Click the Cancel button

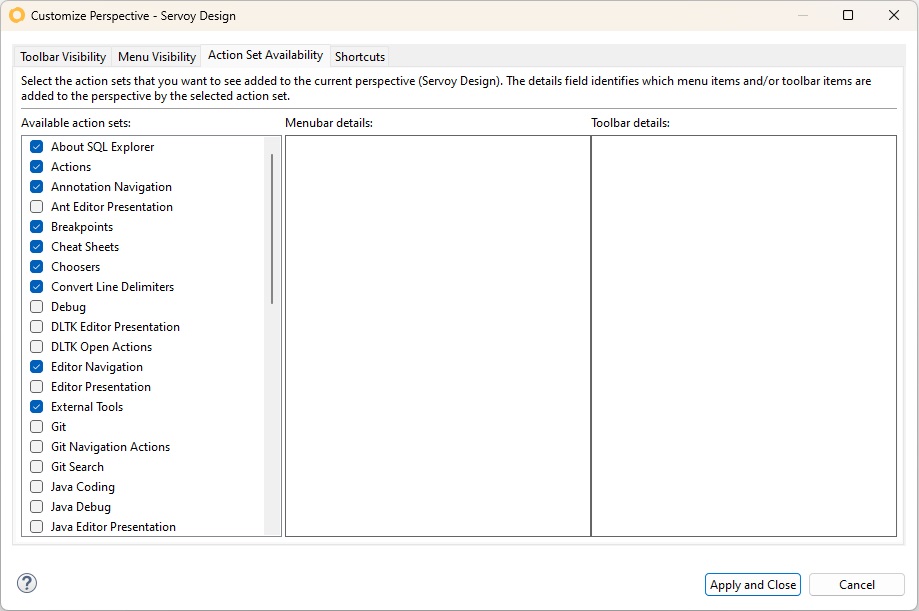[x=856, y=585]
